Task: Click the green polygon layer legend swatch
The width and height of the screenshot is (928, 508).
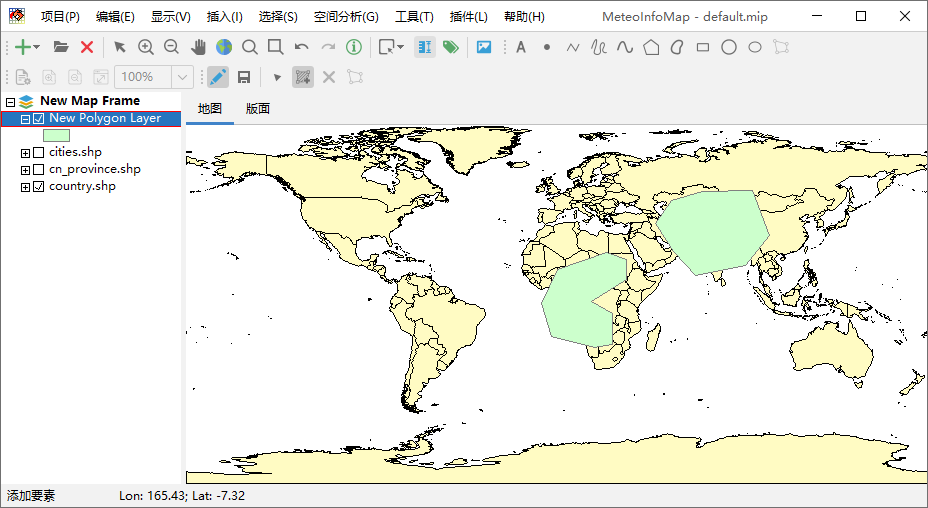Action: coord(56,135)
